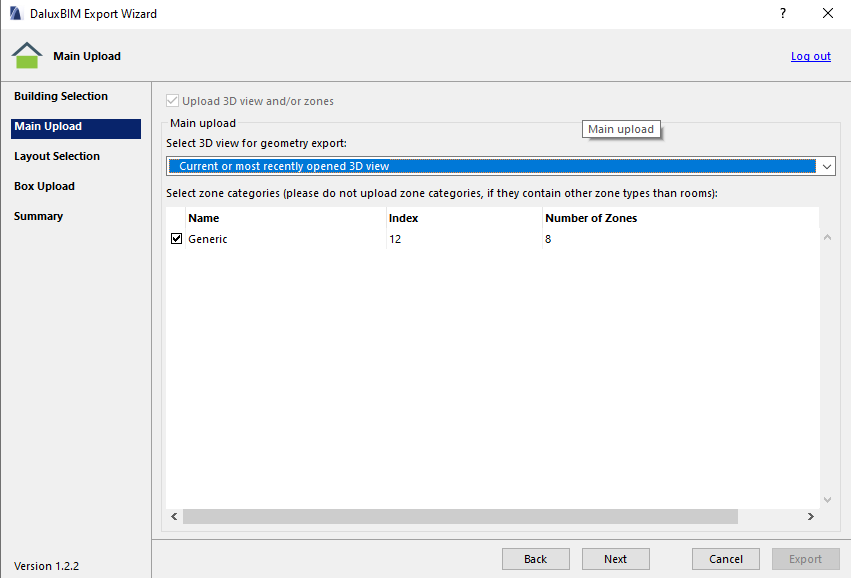Click the help question mark button

pyautogui.click(x=781, y=14)
